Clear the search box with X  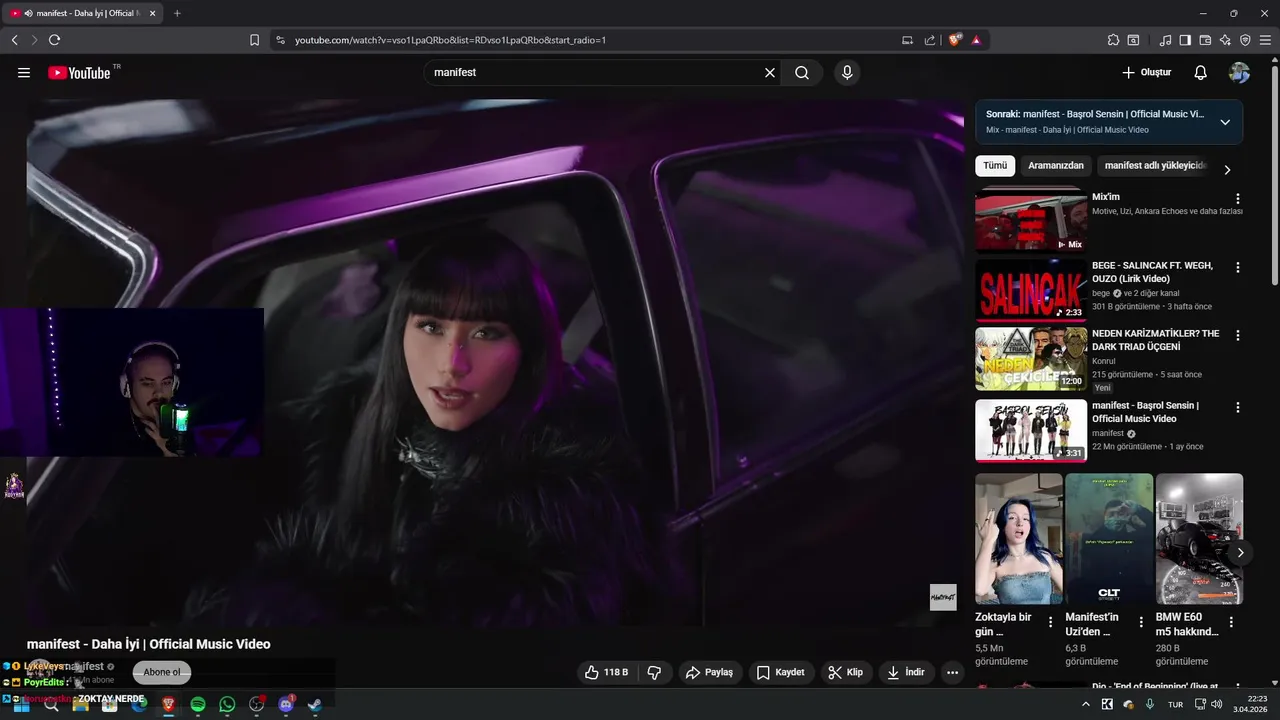pyautogui.click(x=770, y=73)
